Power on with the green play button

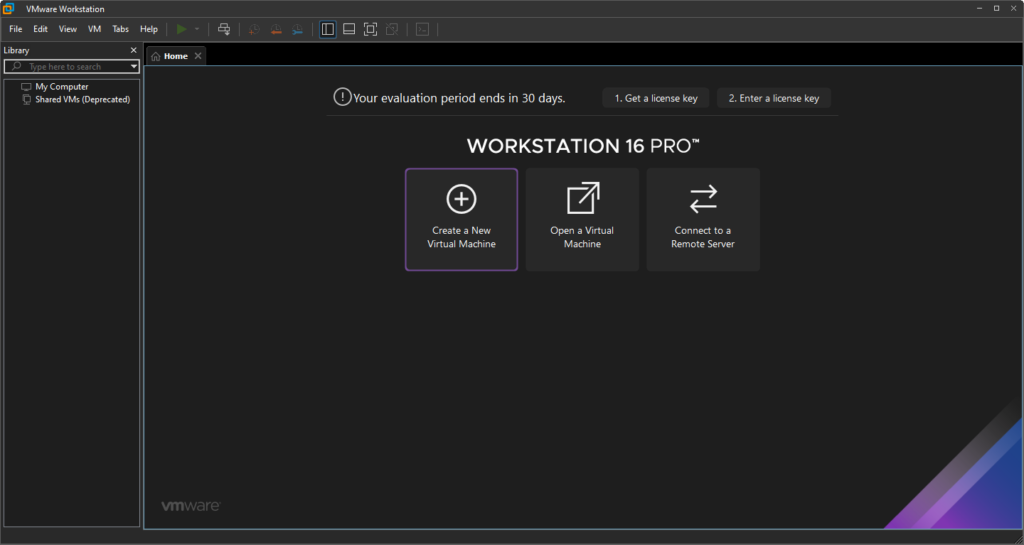click(182, 29)
